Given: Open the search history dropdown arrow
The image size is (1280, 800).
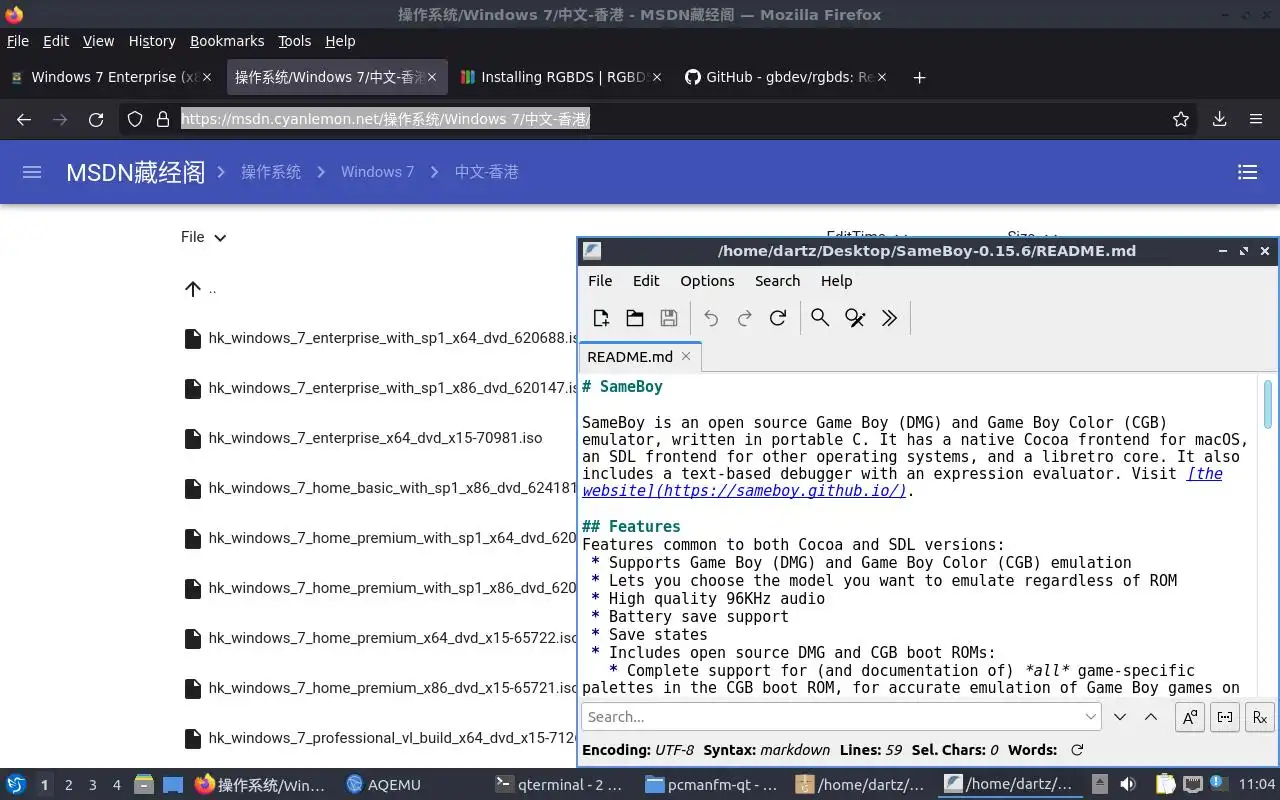Looking at the screenshot, I should pyautogui.click(x=1090, y=717).
